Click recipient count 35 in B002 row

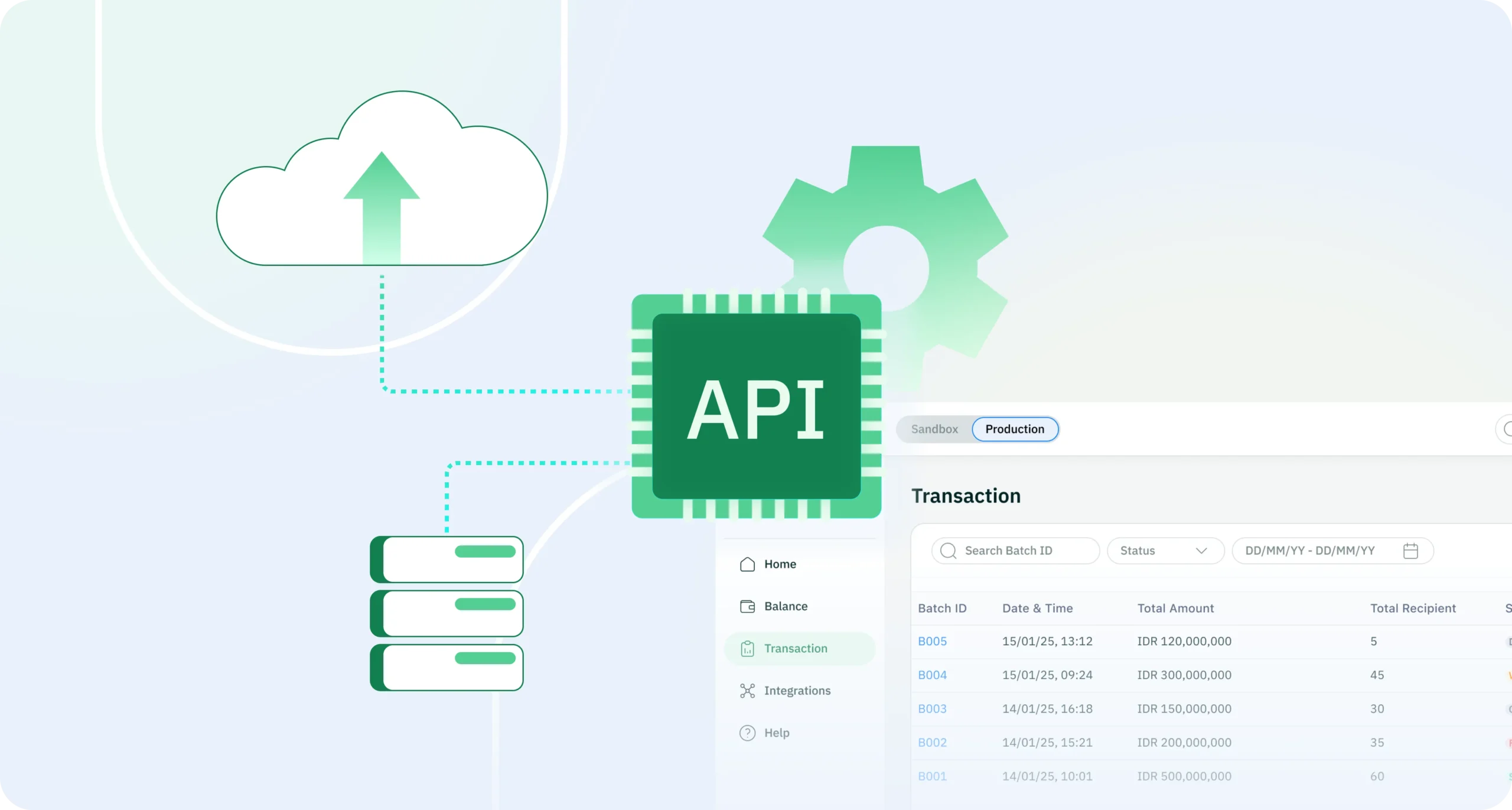click(x=1377, y=742)
